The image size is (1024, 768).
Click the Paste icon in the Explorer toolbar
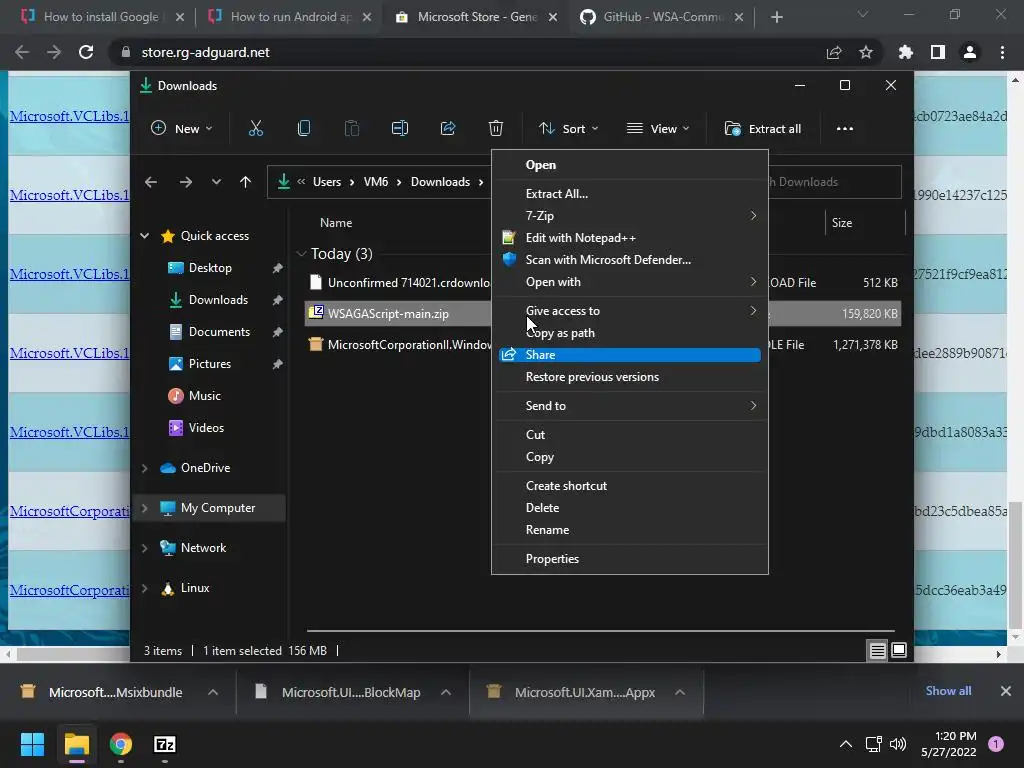tap(351, 129)
